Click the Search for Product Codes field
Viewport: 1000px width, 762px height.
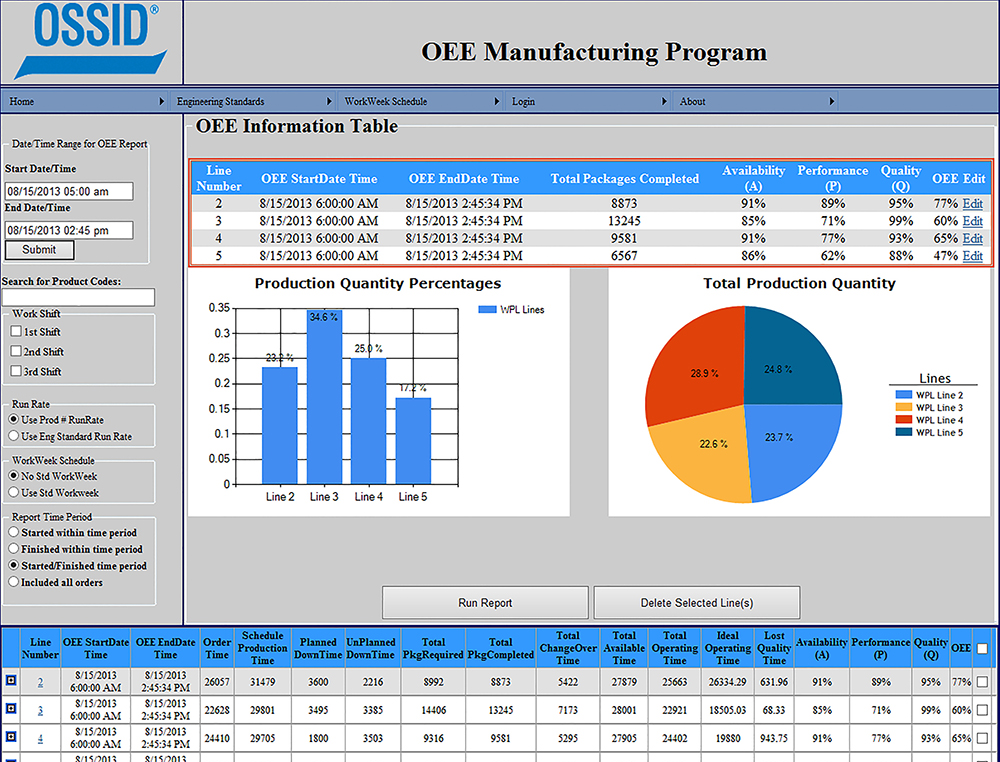tap(78, 297)
